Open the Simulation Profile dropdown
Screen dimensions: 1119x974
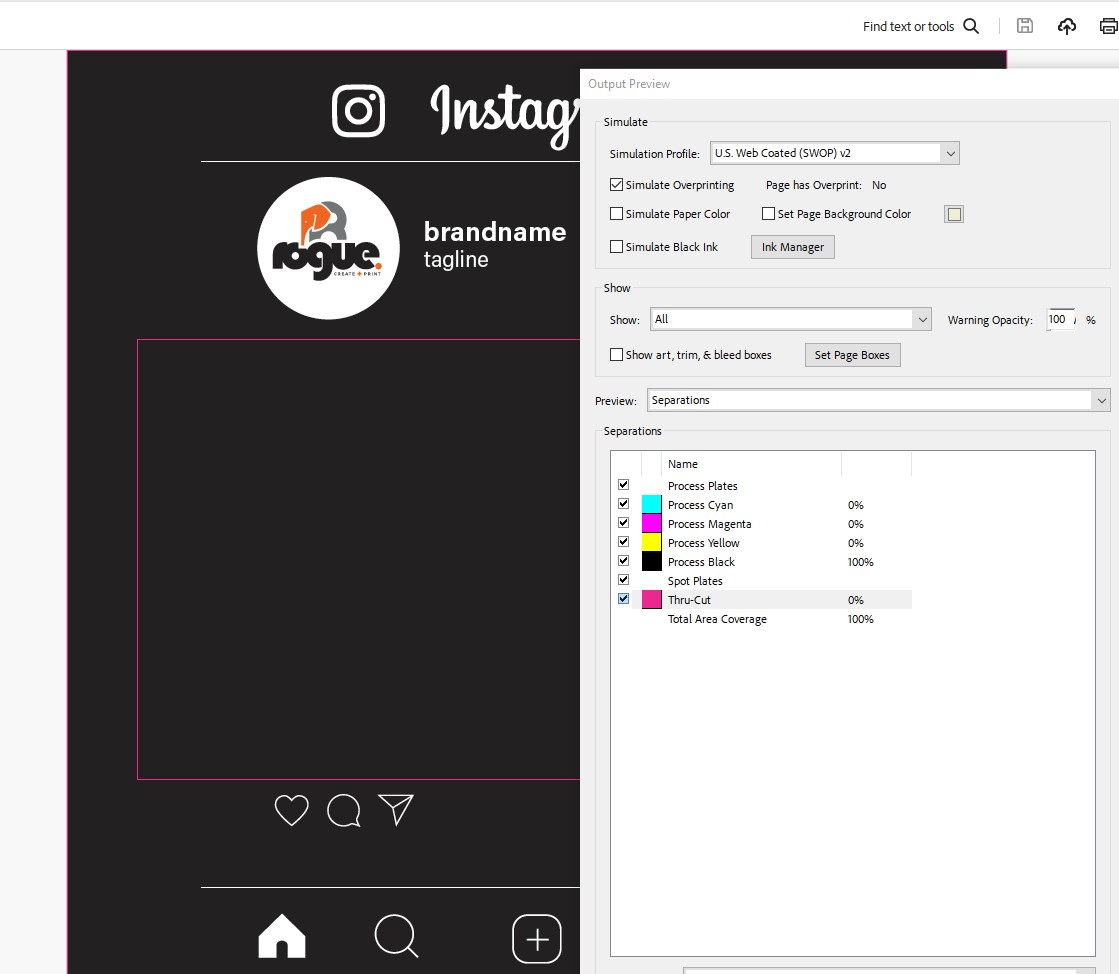(x=834, y=153)
